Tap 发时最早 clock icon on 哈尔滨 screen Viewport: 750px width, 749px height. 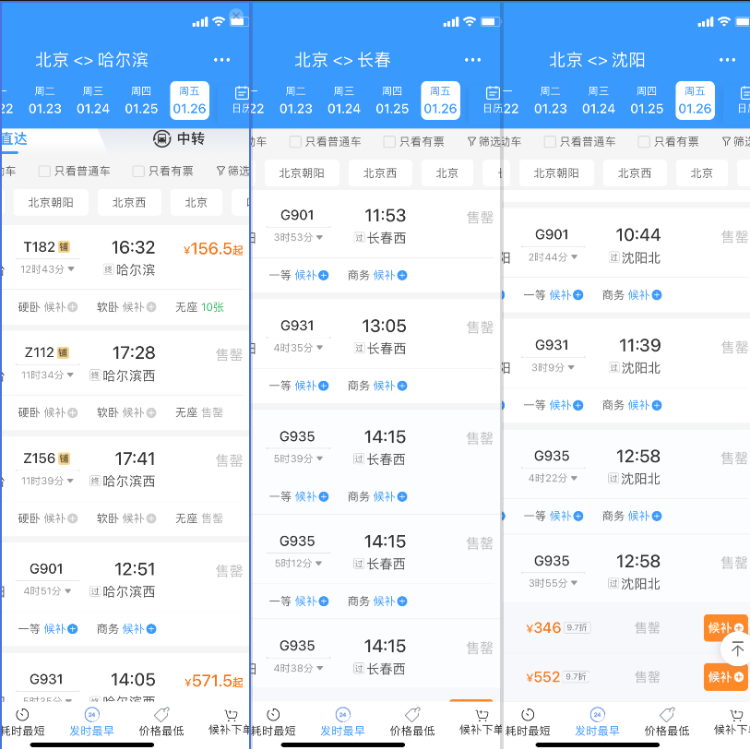92,715
